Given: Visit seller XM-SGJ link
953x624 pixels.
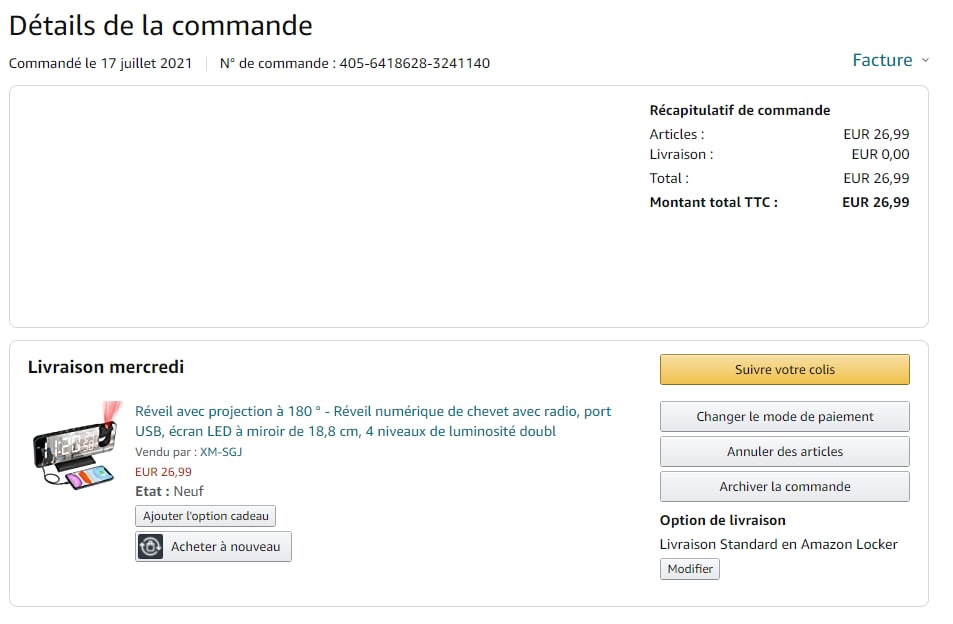Looking at the screenshot, I should click(x=221, y=452).
